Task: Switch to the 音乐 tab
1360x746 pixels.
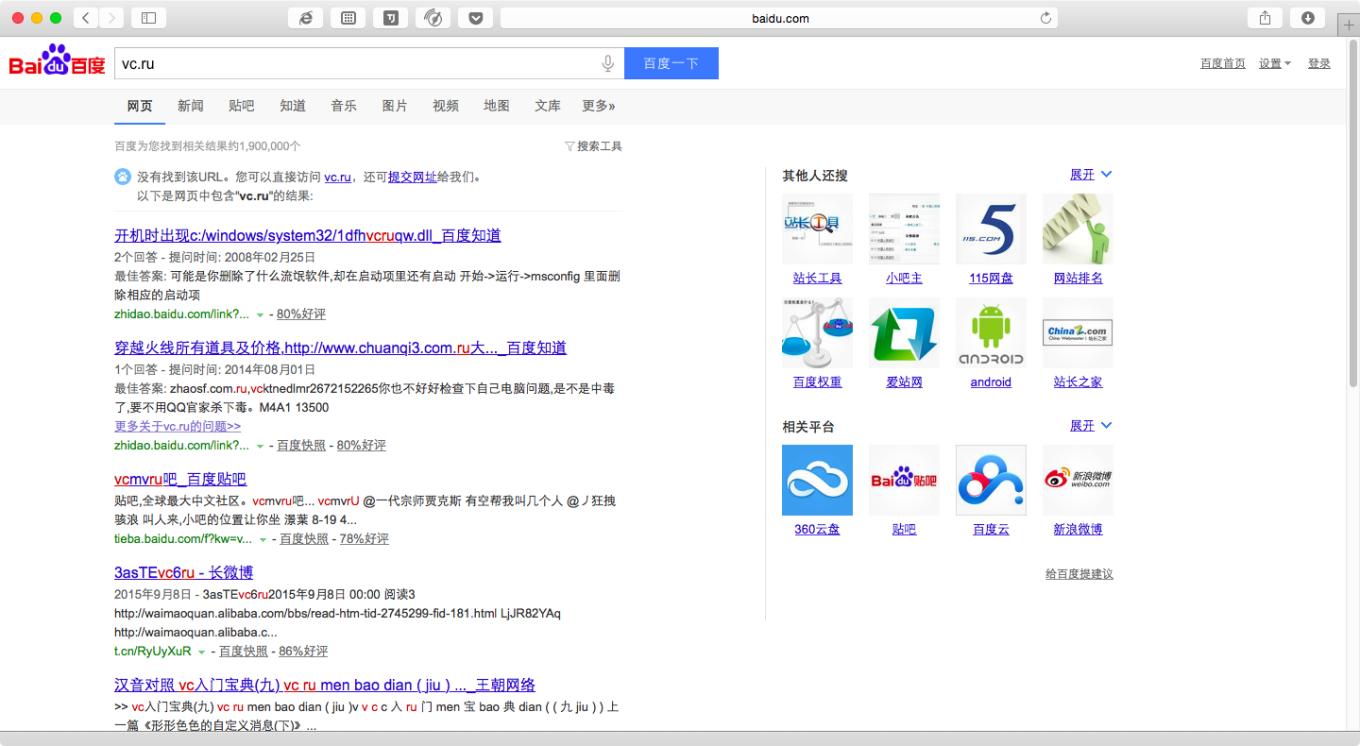Action: coord(344,106)
